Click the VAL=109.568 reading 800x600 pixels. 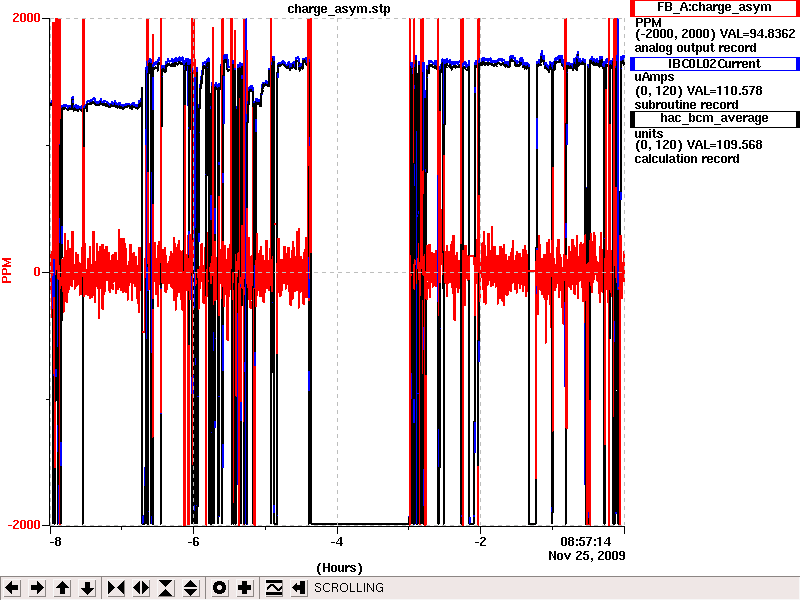pos(724,145)
